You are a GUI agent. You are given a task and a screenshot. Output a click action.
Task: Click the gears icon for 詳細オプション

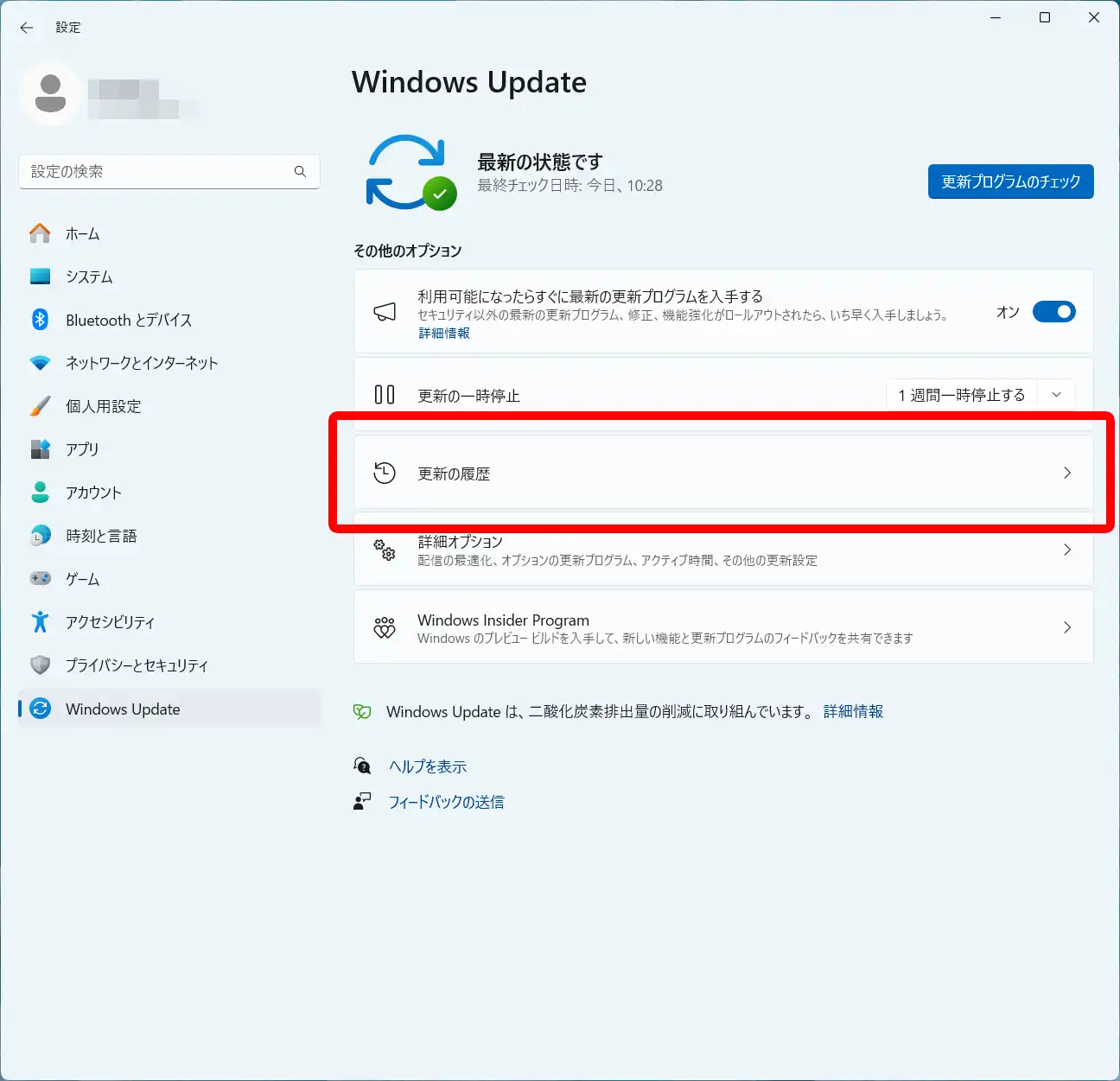point(385,550)
